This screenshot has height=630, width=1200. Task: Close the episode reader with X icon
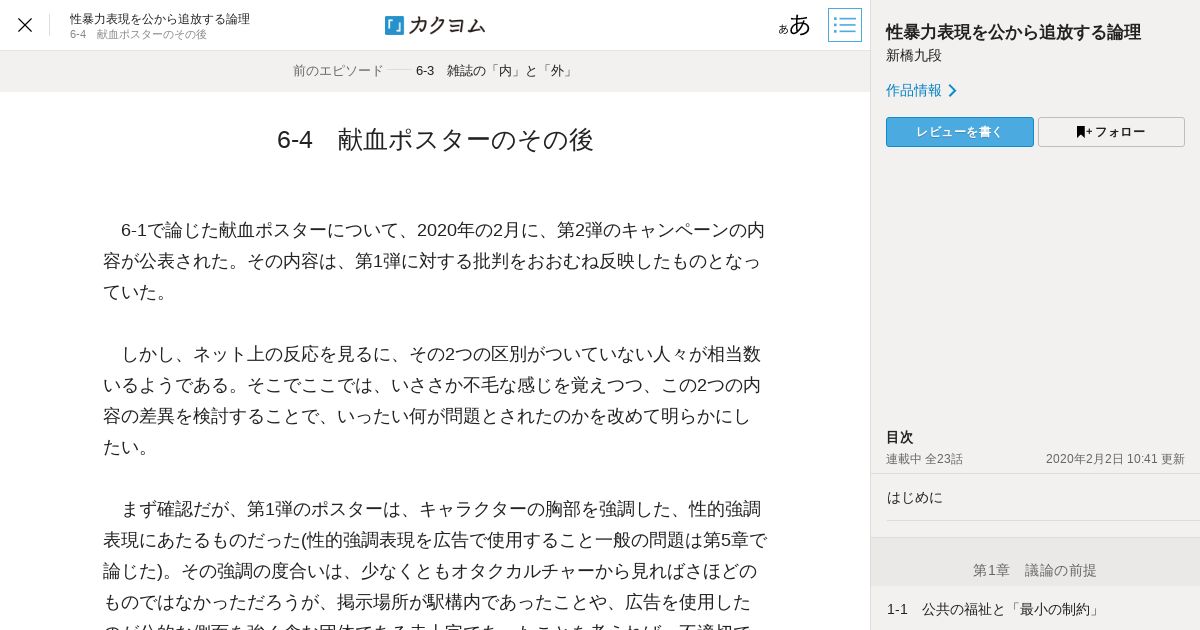coord(25,25)
